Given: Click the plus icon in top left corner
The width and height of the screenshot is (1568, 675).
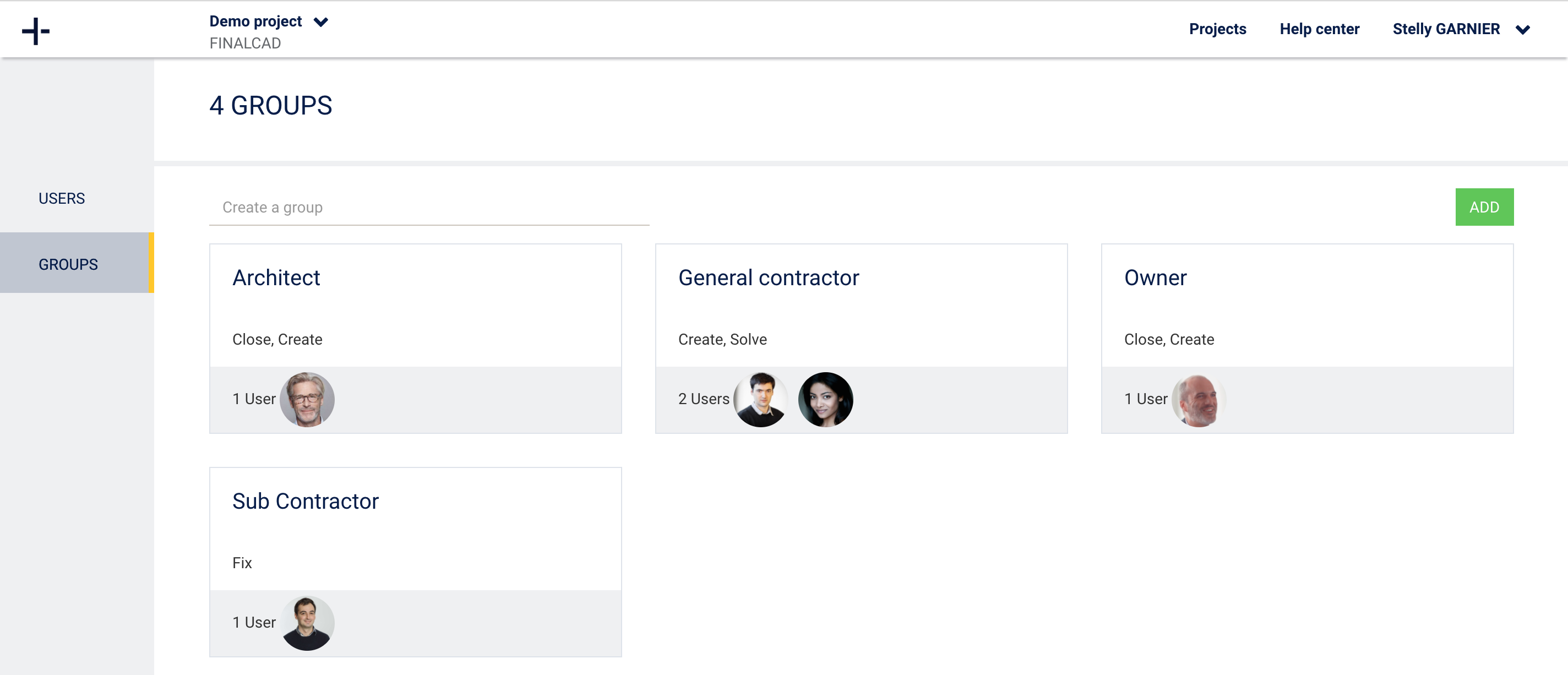Looking at the screenshot, I should point(36,30).
